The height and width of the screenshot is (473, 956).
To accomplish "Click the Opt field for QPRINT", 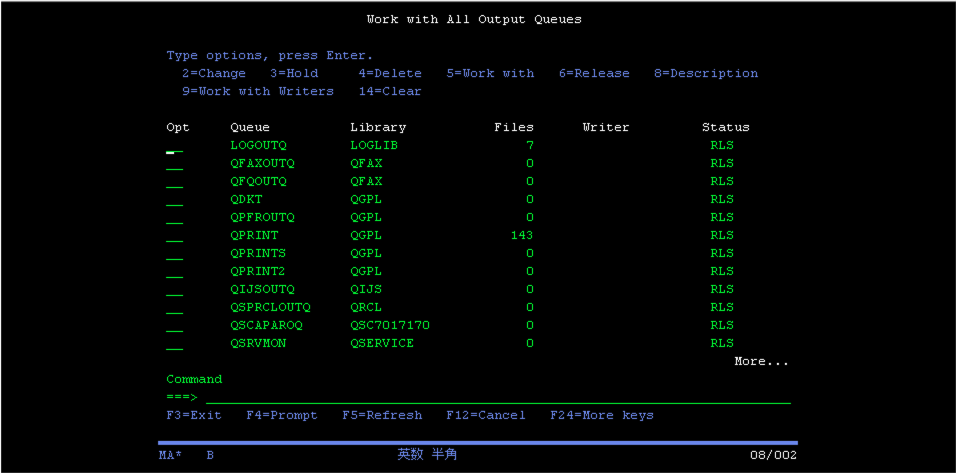I will point(174,236).
